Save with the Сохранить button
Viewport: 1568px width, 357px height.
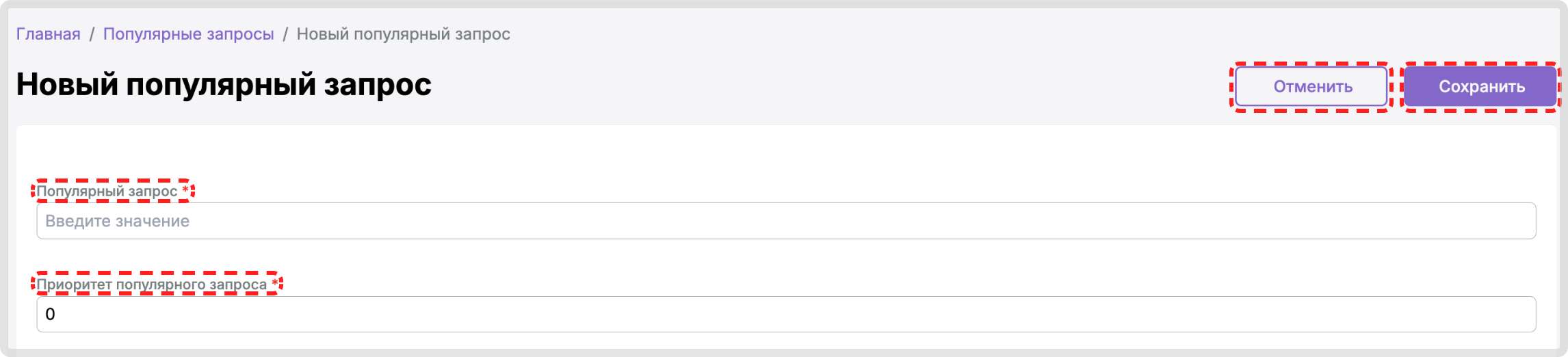click(x=1481, y=87)
